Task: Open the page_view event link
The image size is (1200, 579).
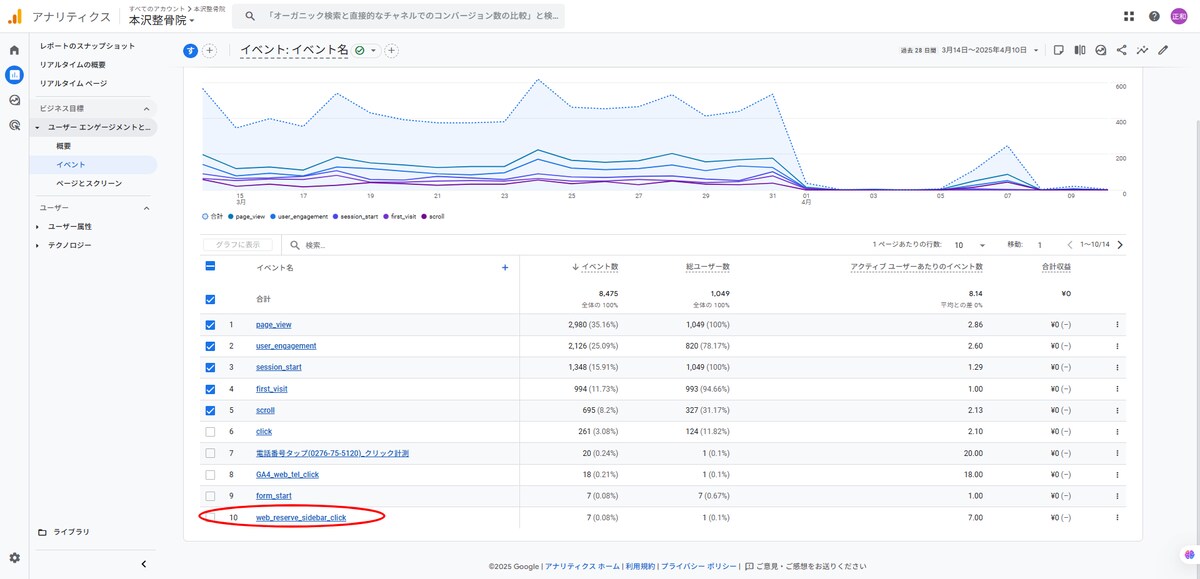Action: [274, 325]
